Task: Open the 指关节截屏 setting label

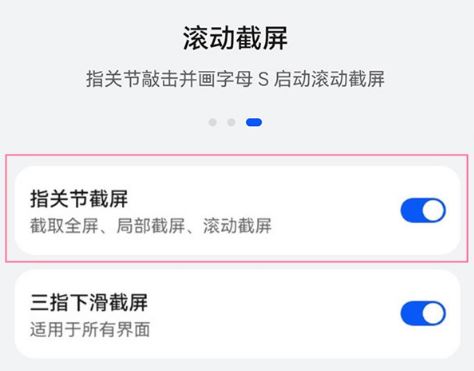Action: click(79, 199)
